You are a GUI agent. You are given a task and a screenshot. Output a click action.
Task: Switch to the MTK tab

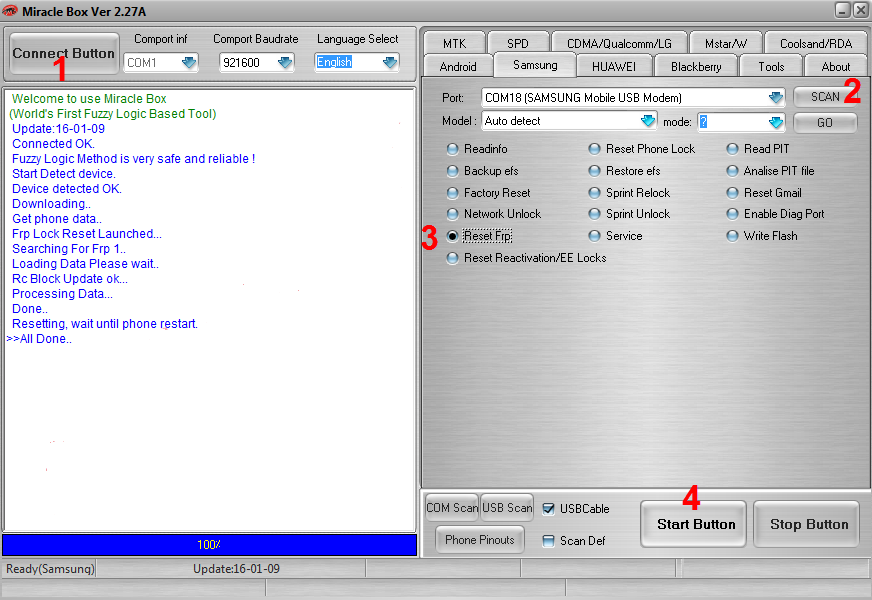454,43
